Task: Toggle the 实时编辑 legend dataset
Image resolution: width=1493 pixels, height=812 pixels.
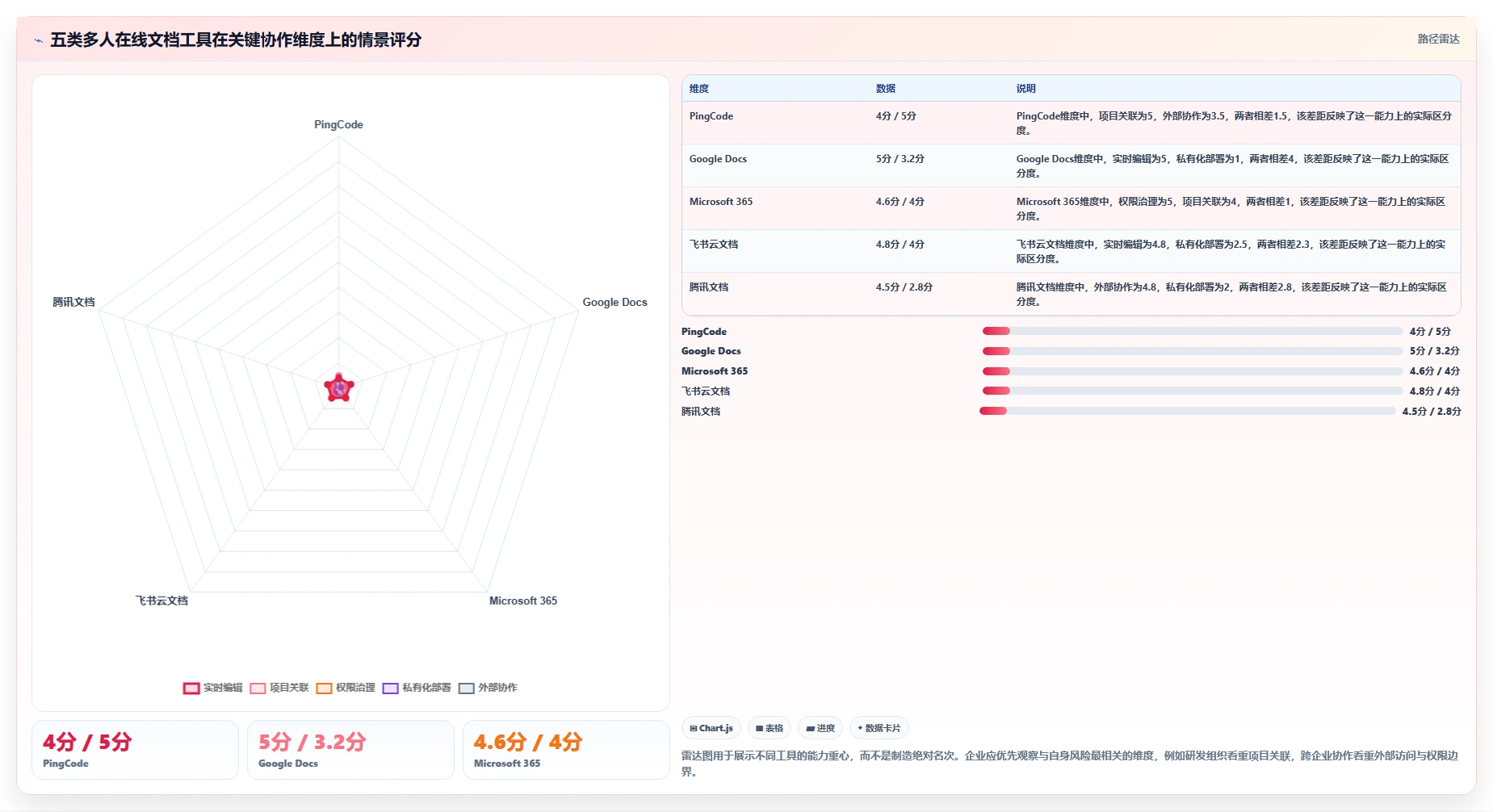Action: (x=213, y=688)
